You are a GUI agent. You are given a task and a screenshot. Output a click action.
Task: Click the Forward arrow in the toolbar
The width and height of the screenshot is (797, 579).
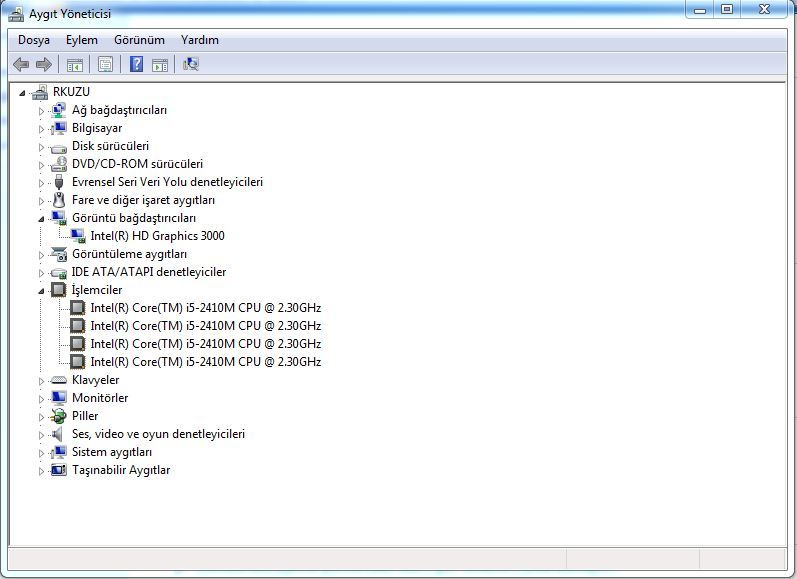click(x=44, y=65)
